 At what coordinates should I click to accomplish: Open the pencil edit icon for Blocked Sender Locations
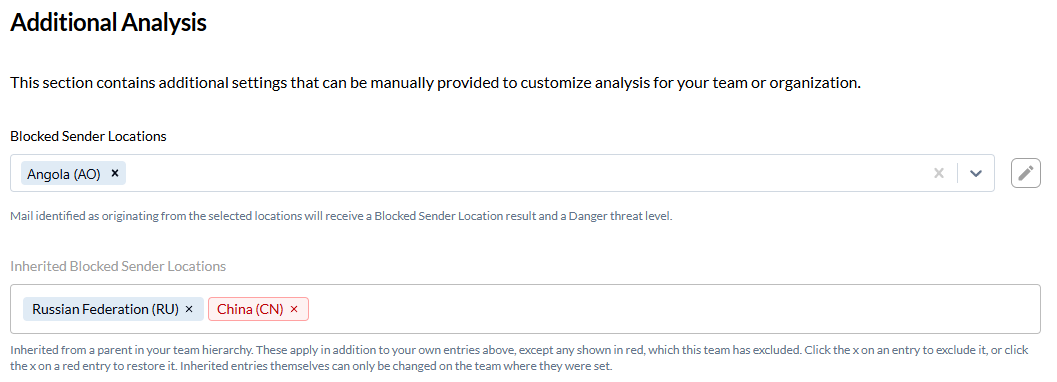click(x=1025, y=173)
